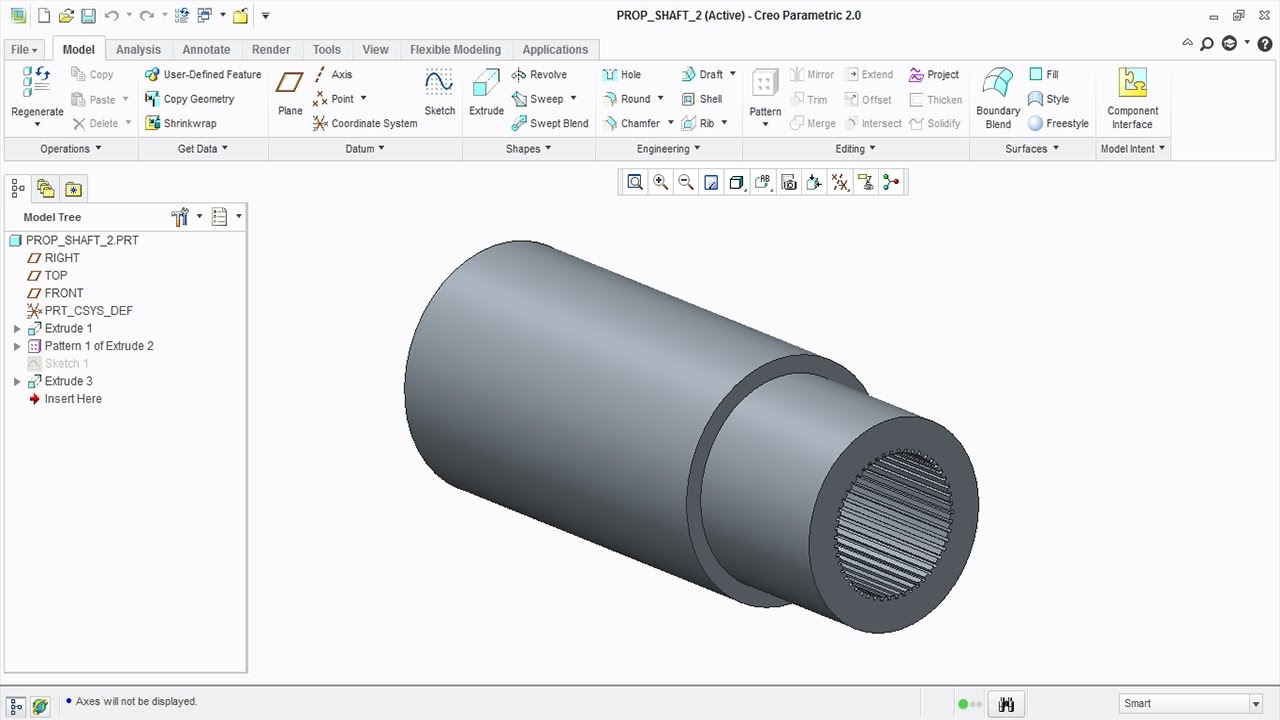Open the Sketch tool
The width and height of the screenshot is (1280, 720).
click(439, 93)
